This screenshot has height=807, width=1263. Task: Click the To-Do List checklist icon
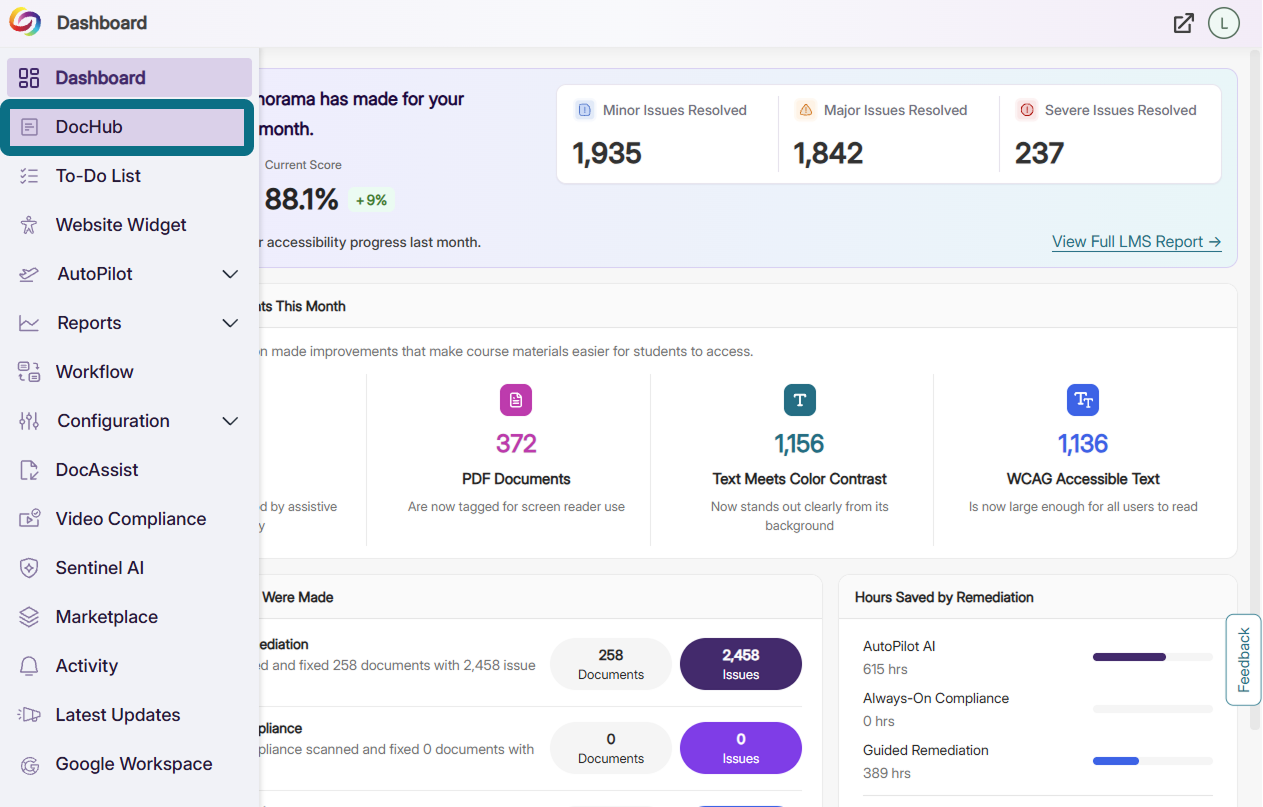(x=29, y=176)
